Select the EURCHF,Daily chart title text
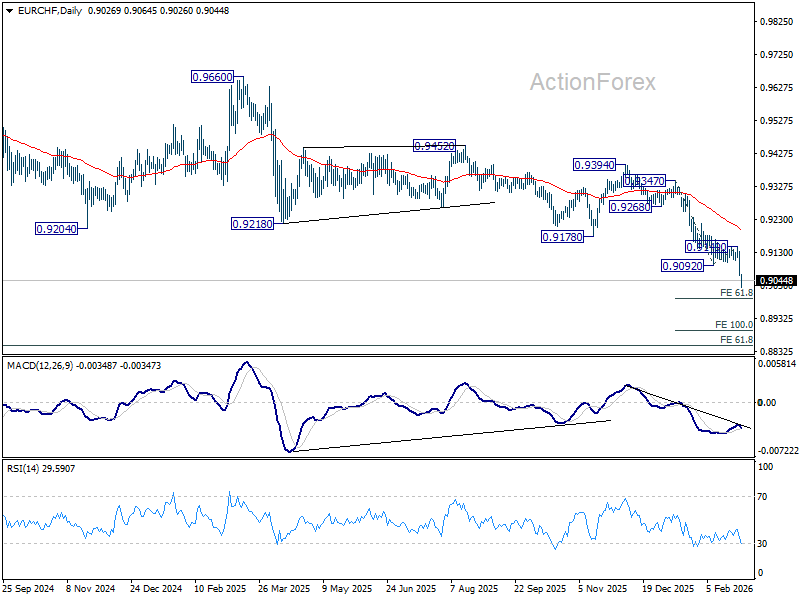 [50, 11]
